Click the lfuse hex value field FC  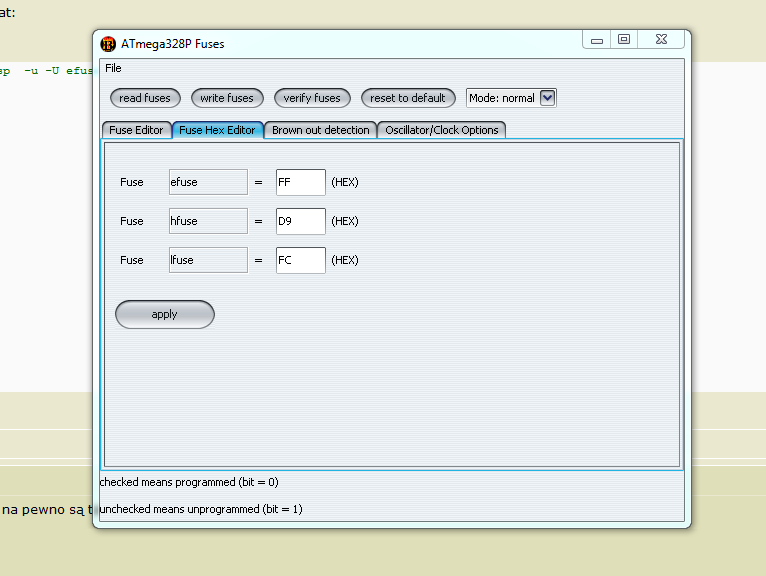pos(300,260)
